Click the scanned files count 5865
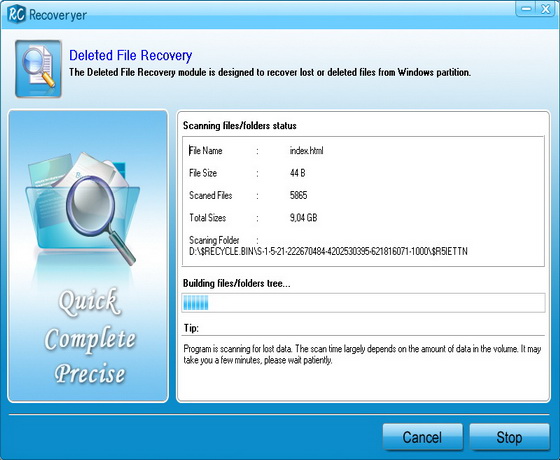The height and width of the screenshot is (460, 560). click(299, 195)
